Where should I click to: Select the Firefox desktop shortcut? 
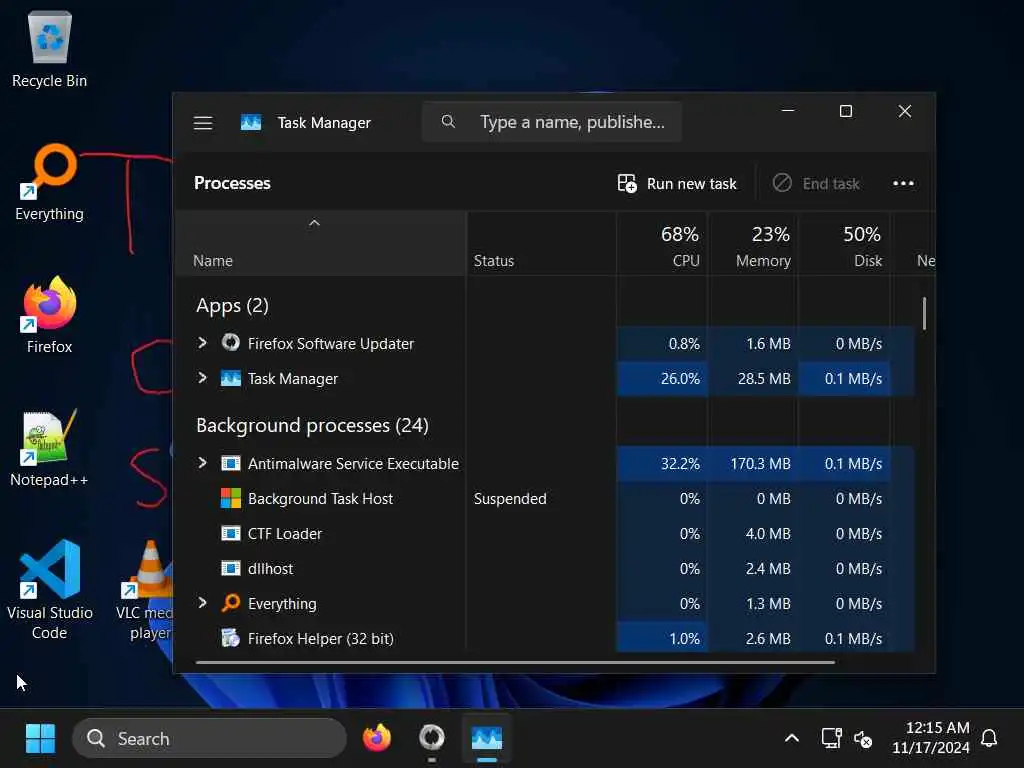tap(50, 316)
